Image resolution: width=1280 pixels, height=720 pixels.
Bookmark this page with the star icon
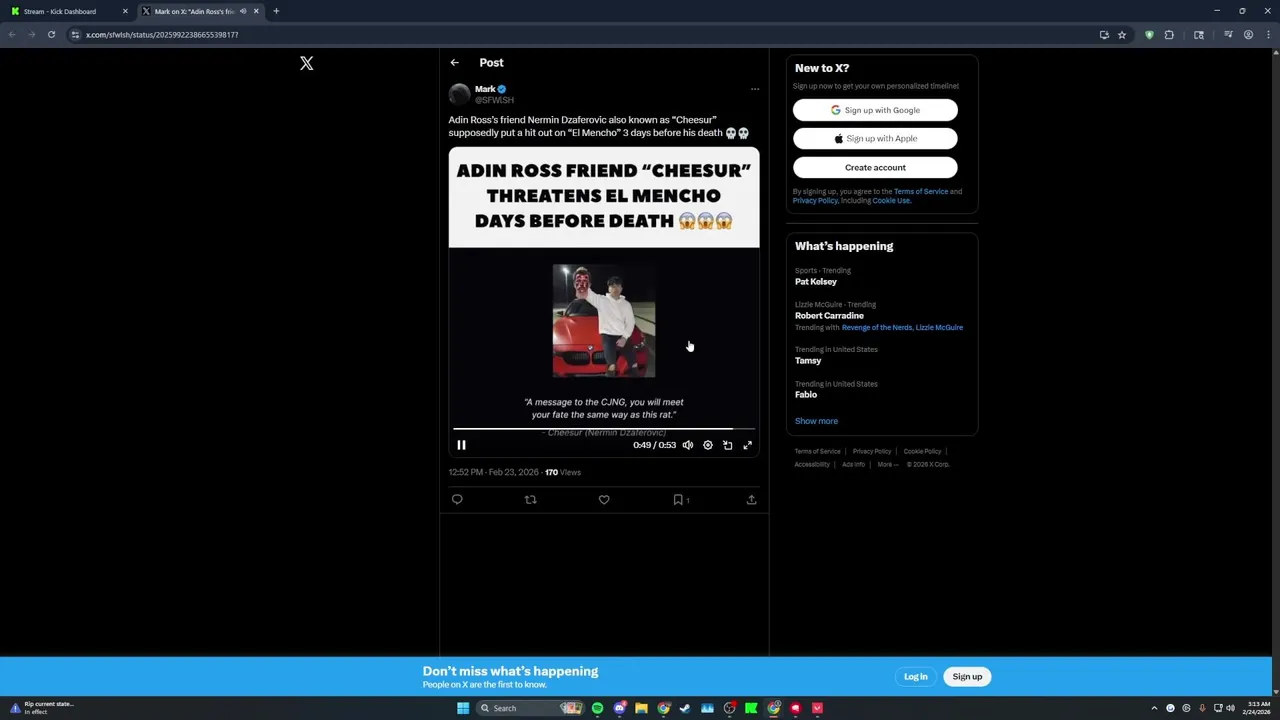[1122, 35]
